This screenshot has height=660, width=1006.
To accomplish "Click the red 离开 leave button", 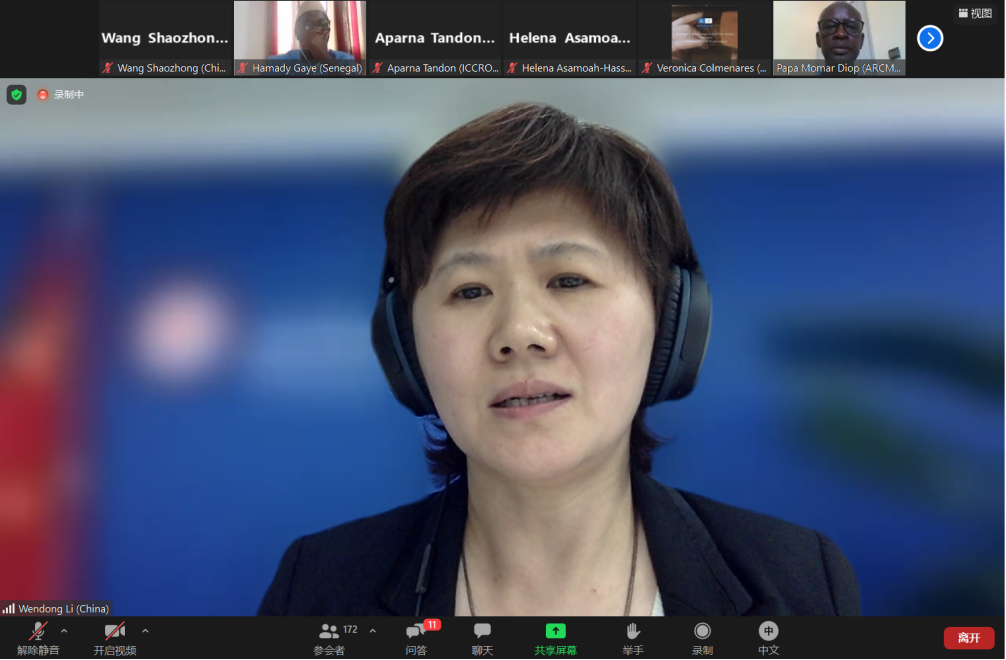I will [x=968, y=638].
